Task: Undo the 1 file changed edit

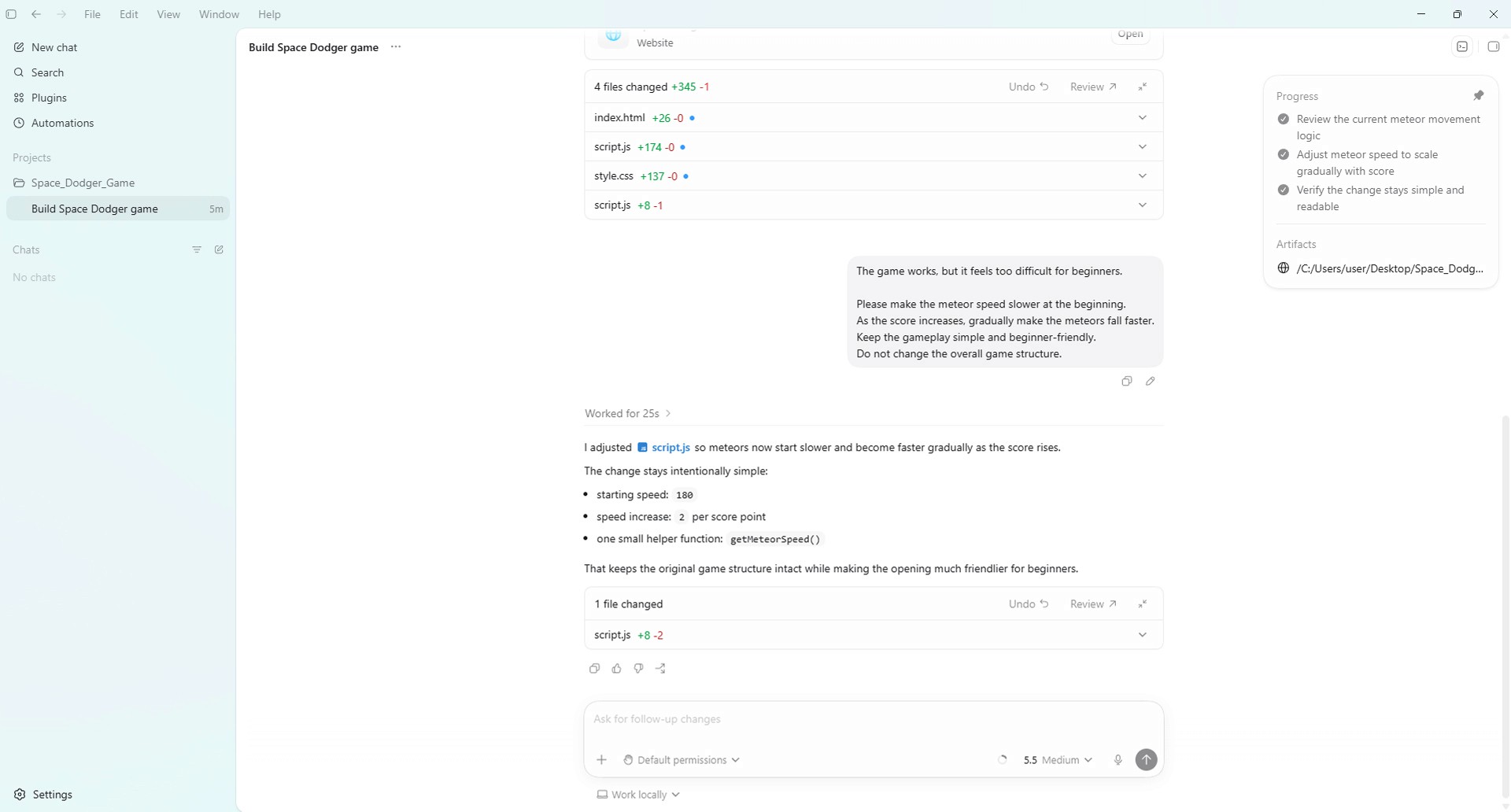Action: pyautogui.click(x=1029, y=604)
